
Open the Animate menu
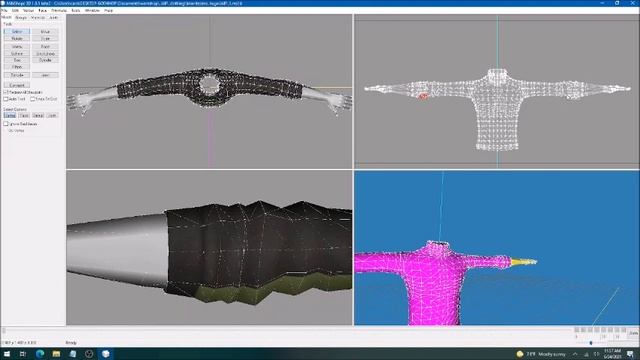59,10
